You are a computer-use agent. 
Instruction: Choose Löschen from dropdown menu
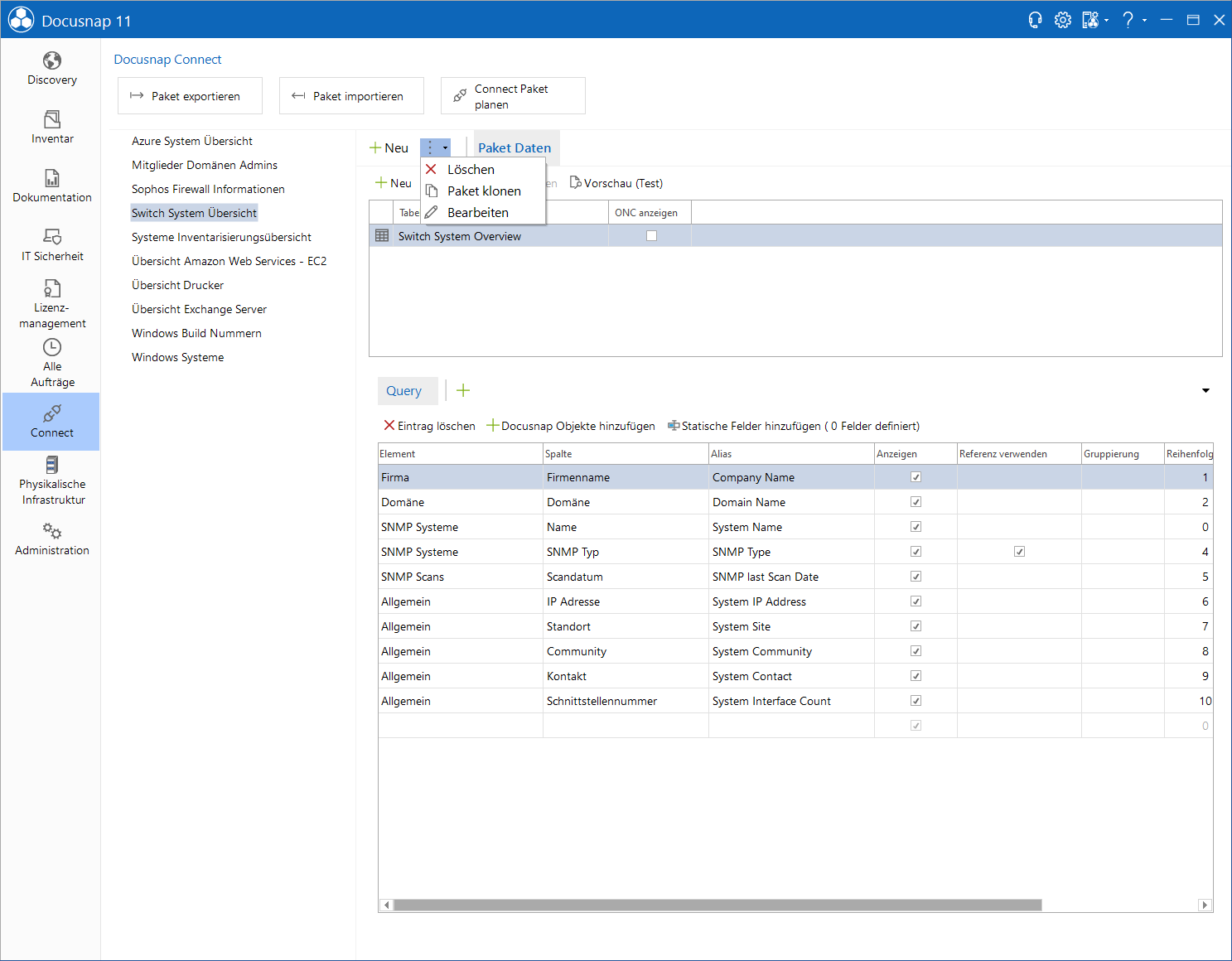click(x=483, y=169)
